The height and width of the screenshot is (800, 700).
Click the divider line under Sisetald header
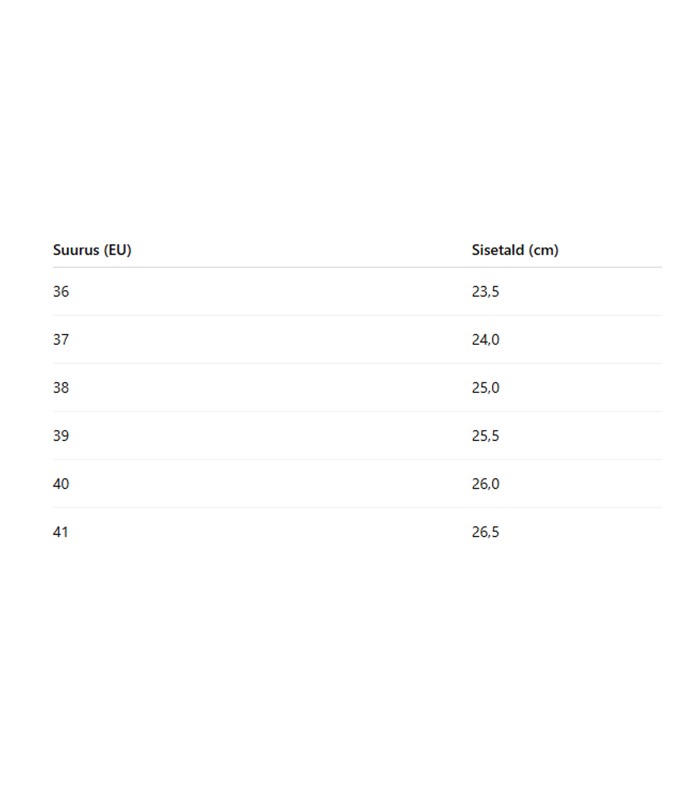pos(567,267)
